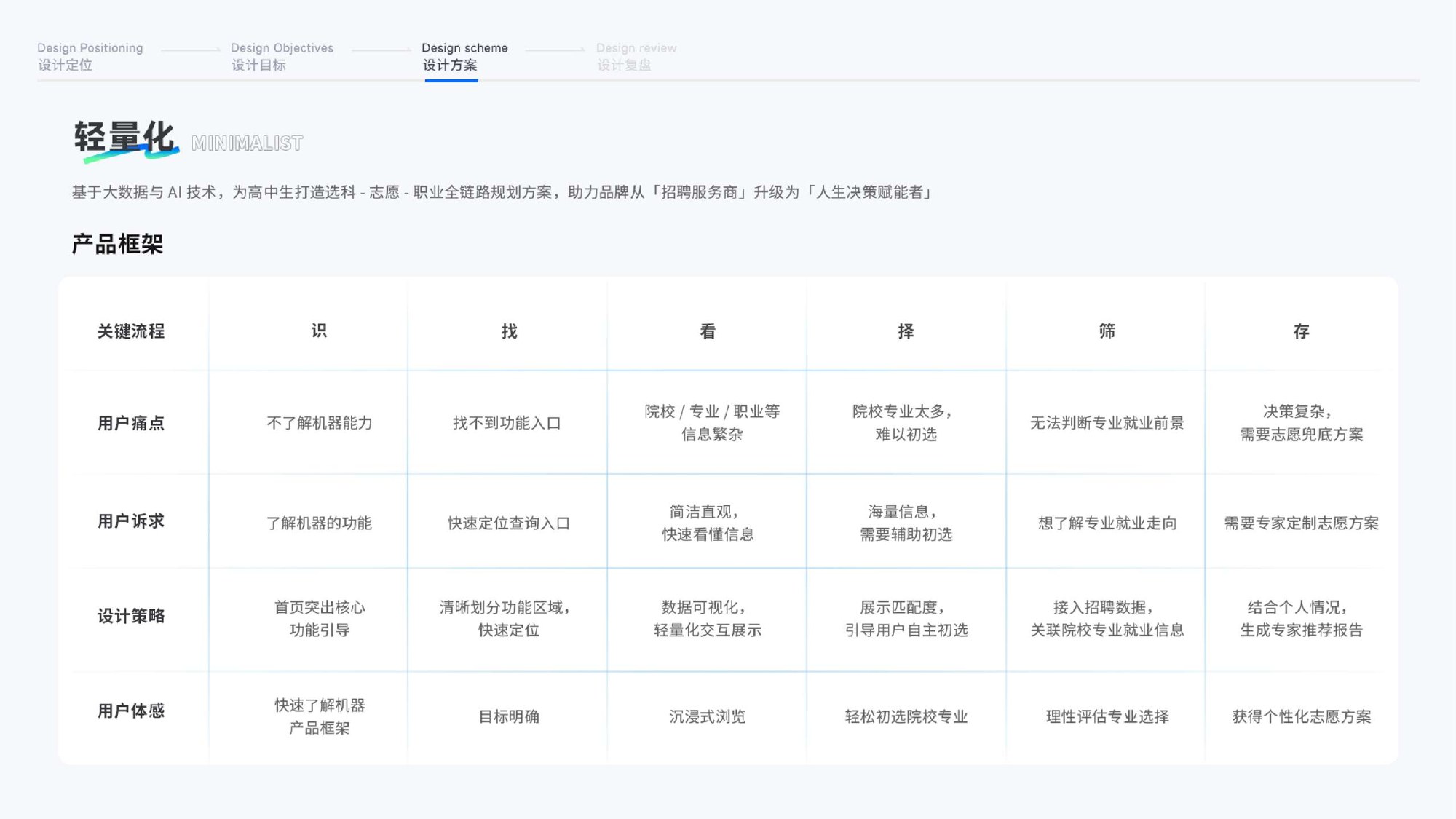Click column header 筛
The height and width of the screenshot is (819, 1456).
(1107, 331)
